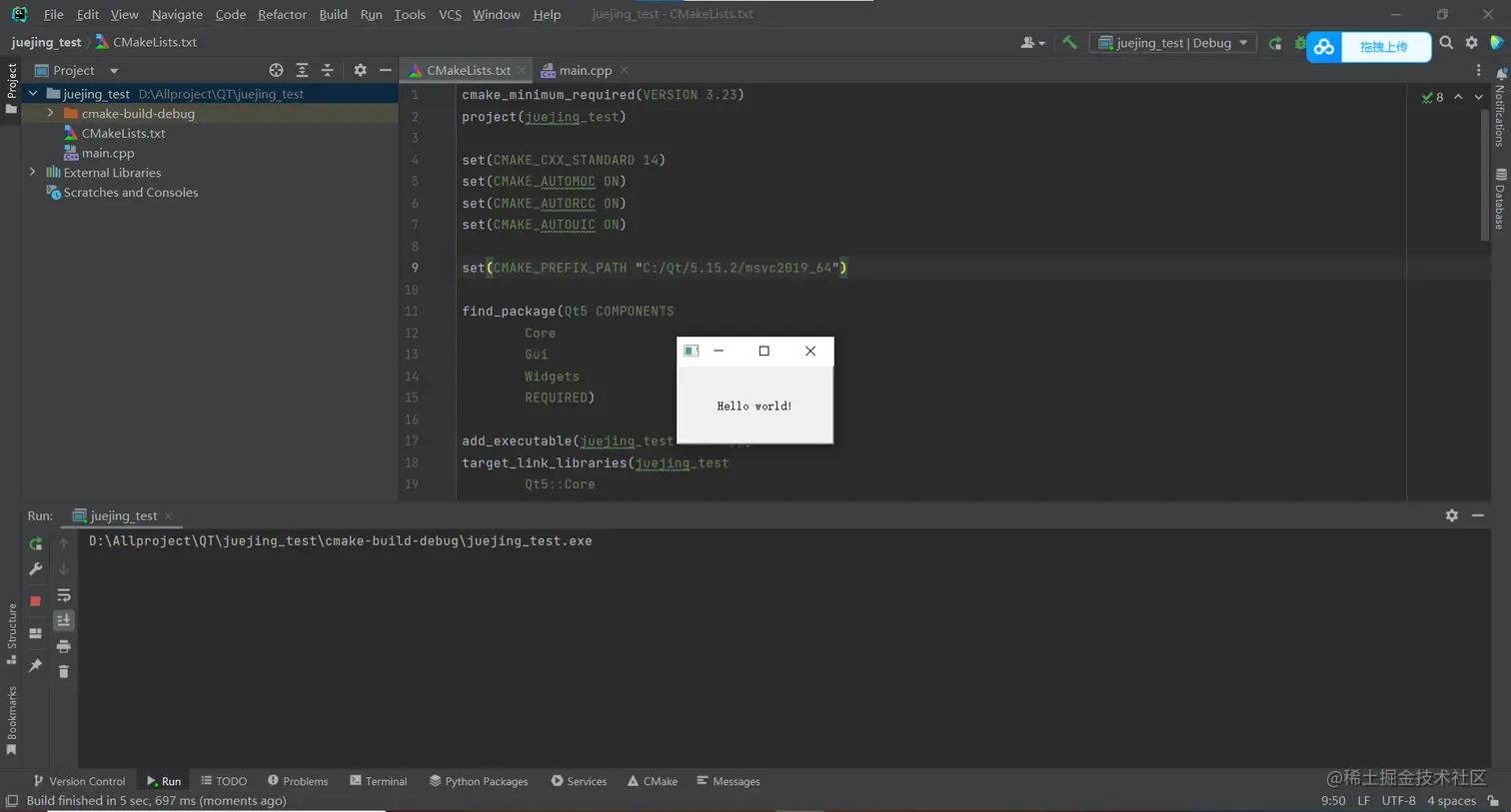Image resolution: width=1511 pixels, height=812 pixels.
Task: Open the cloud upload icon
Action: [1324, 47]
